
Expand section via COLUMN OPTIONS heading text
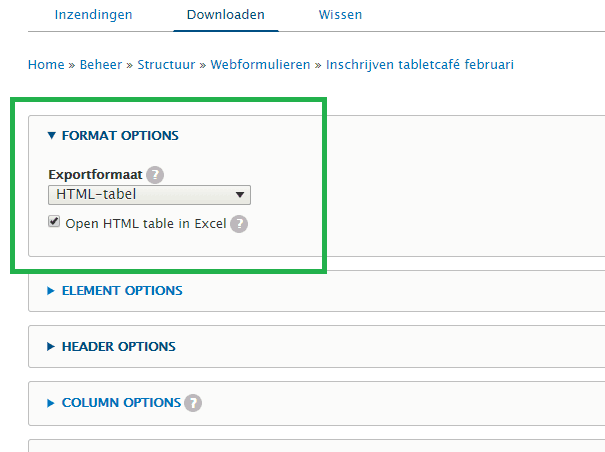[x=121, y=403]
